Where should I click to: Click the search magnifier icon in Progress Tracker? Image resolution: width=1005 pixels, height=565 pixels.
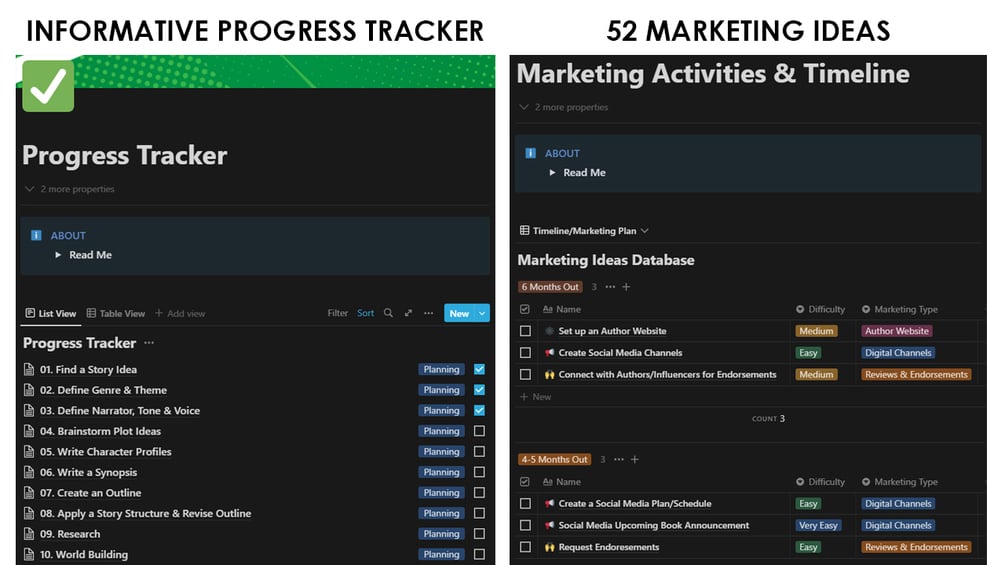(388, 313)
